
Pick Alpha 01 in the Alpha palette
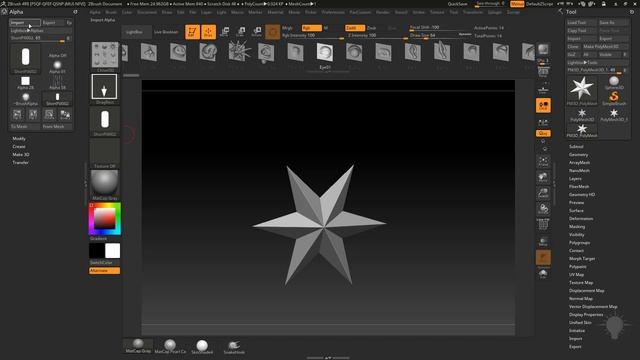[57, 67]
